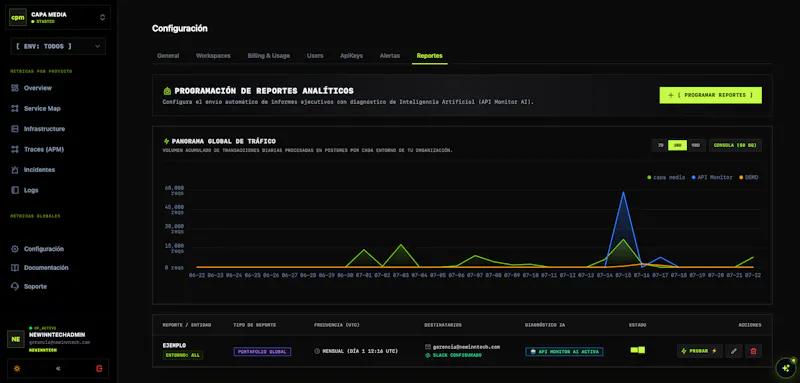The image size is (800, 383).
Task: Open the AI assistant floating button
Action: [785, 367]
